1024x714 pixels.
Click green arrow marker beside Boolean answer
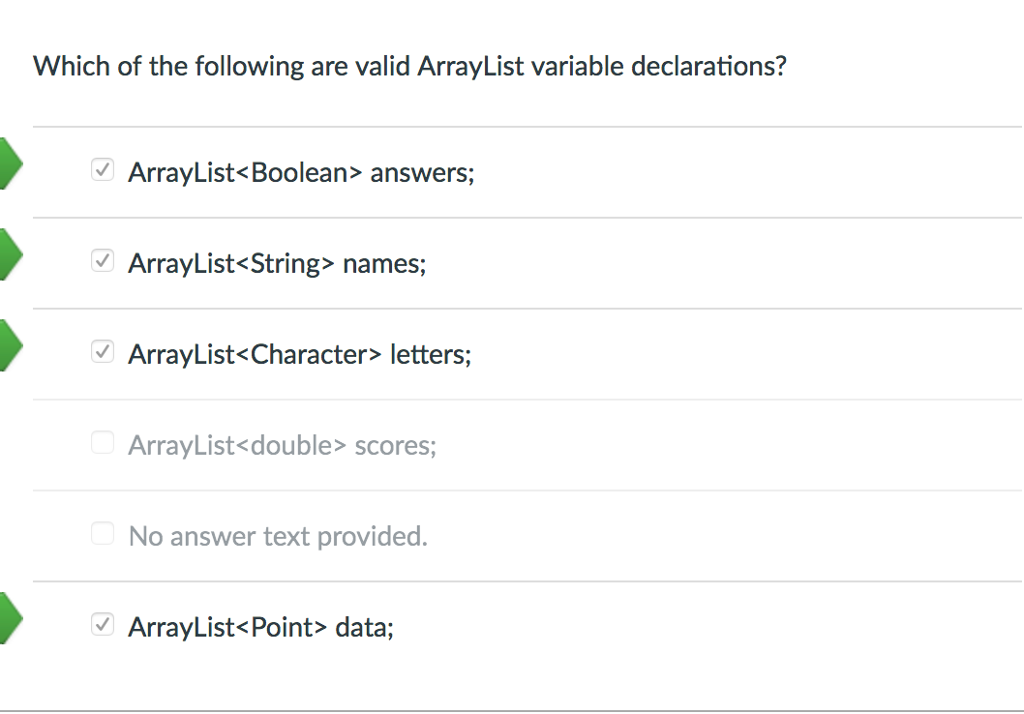click(x=10, y=163)
